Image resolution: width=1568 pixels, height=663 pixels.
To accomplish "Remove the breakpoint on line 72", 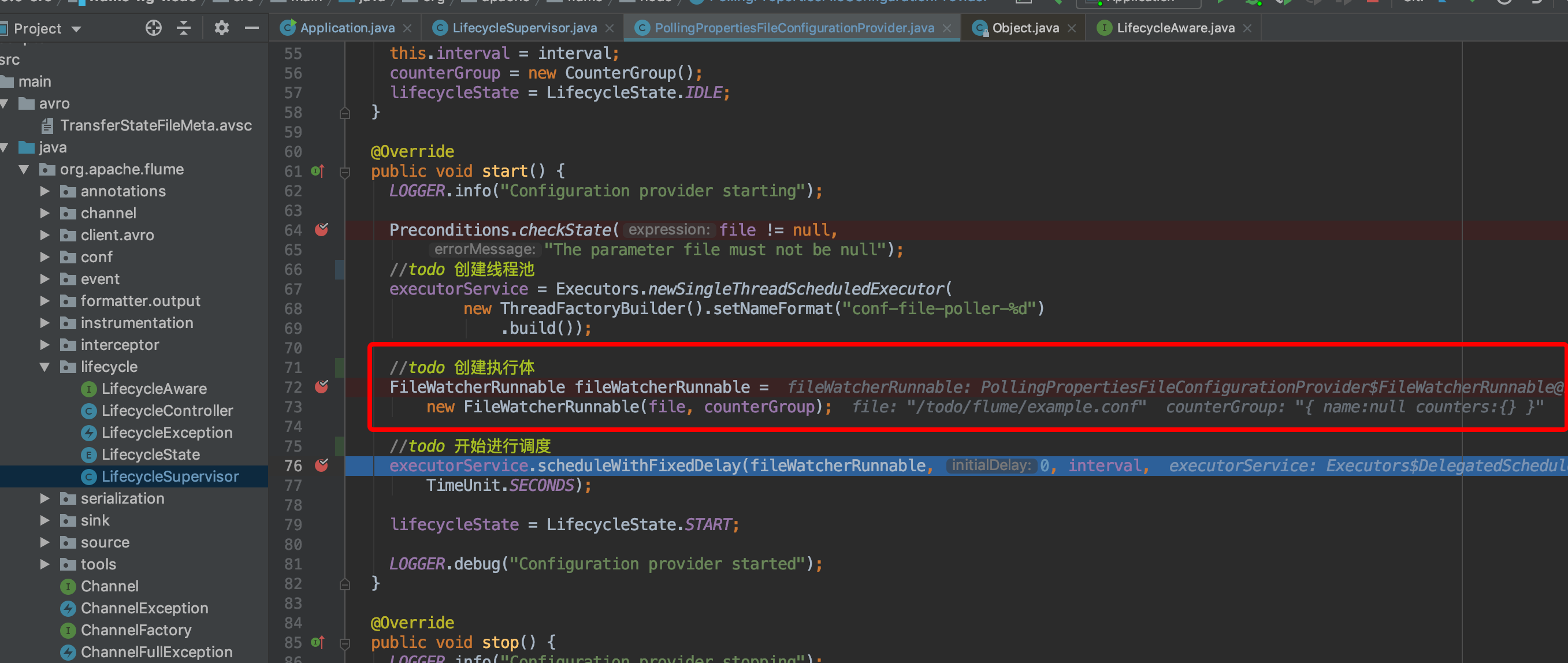I will [322, 387].
